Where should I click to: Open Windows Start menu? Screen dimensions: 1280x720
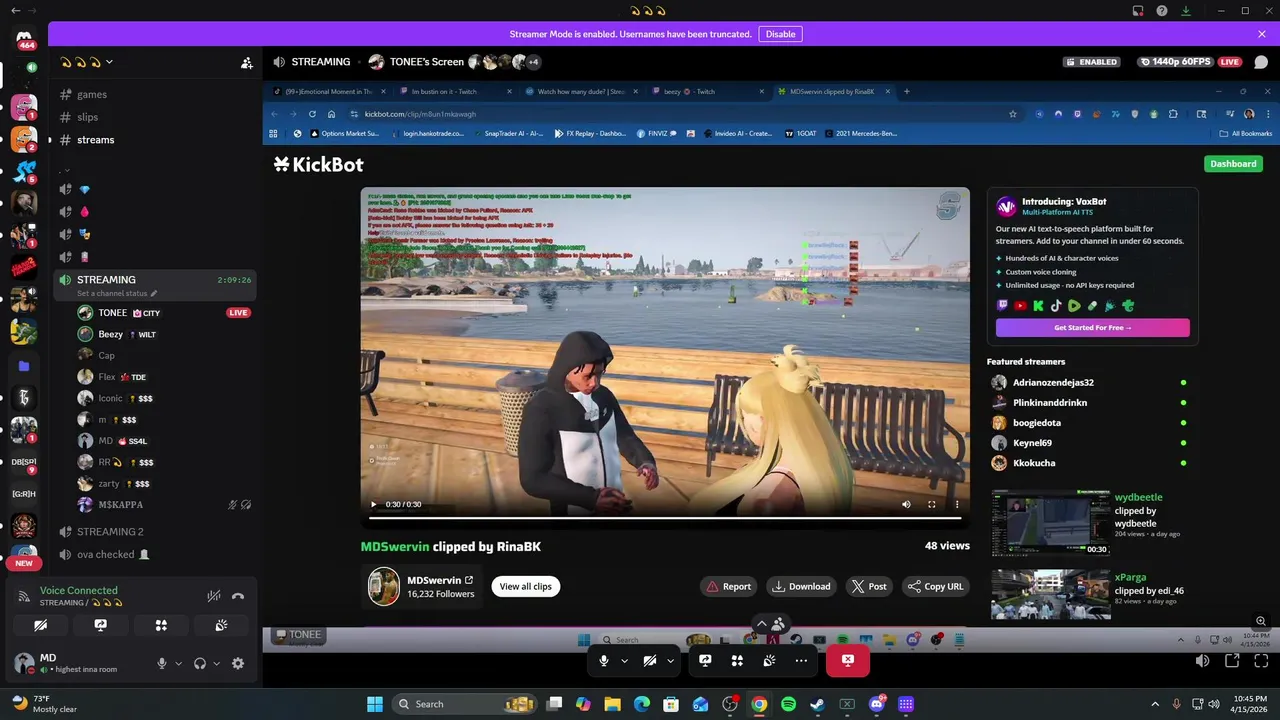pyautogui.click(x=375, y=704)
